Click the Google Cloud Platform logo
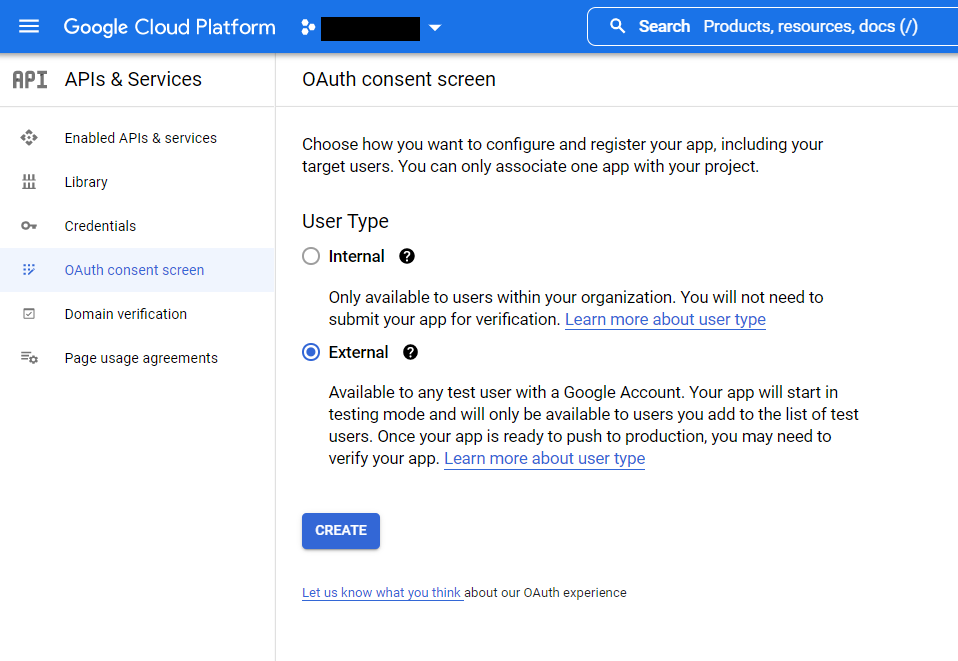 click(169, 26)
